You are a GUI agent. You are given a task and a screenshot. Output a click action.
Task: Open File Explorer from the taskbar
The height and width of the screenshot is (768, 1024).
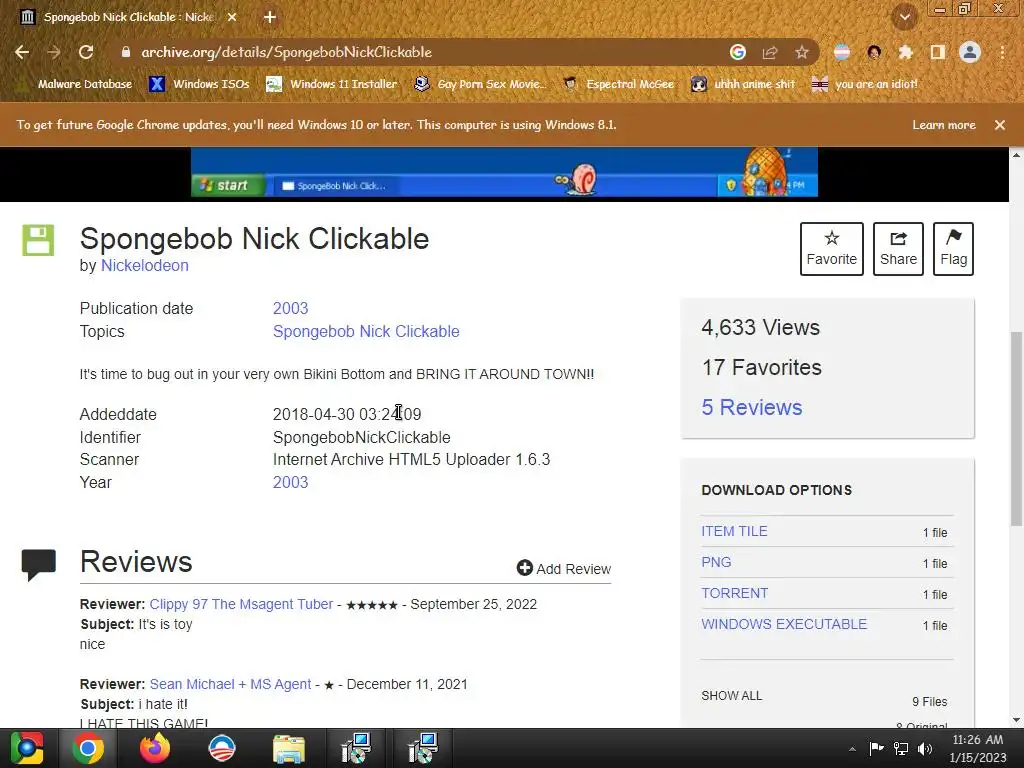[289, 748]
